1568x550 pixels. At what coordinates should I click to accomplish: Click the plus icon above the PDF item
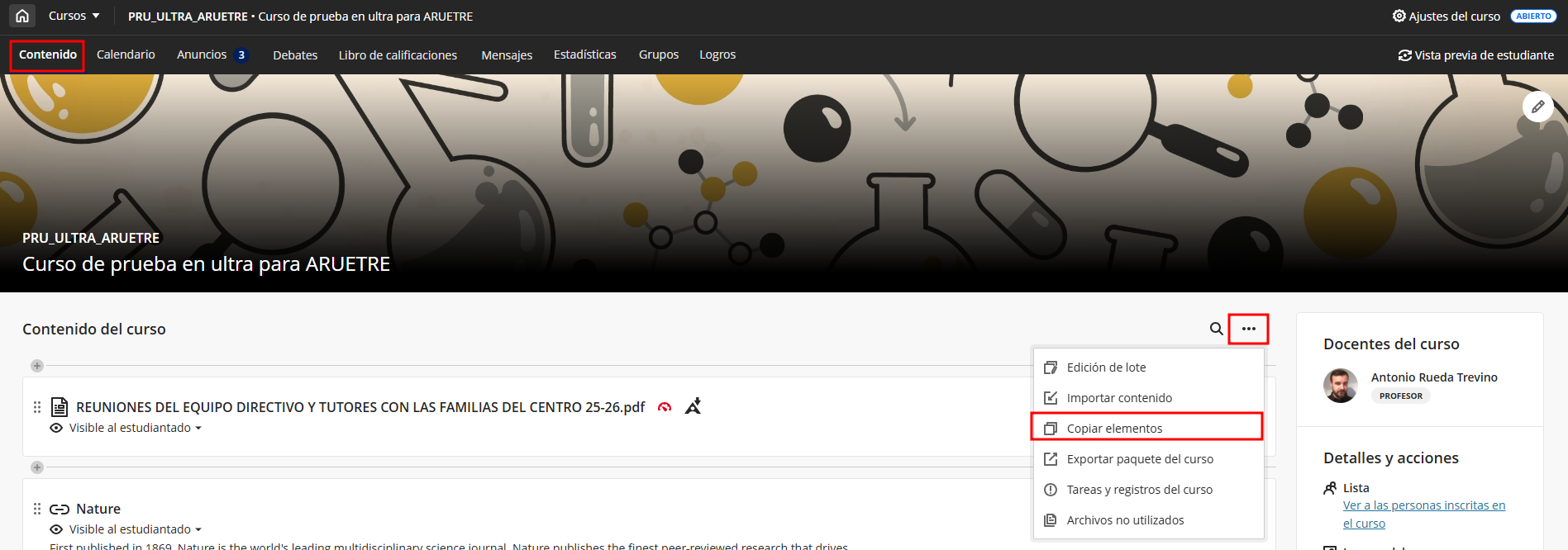click(x=37, y=366)
